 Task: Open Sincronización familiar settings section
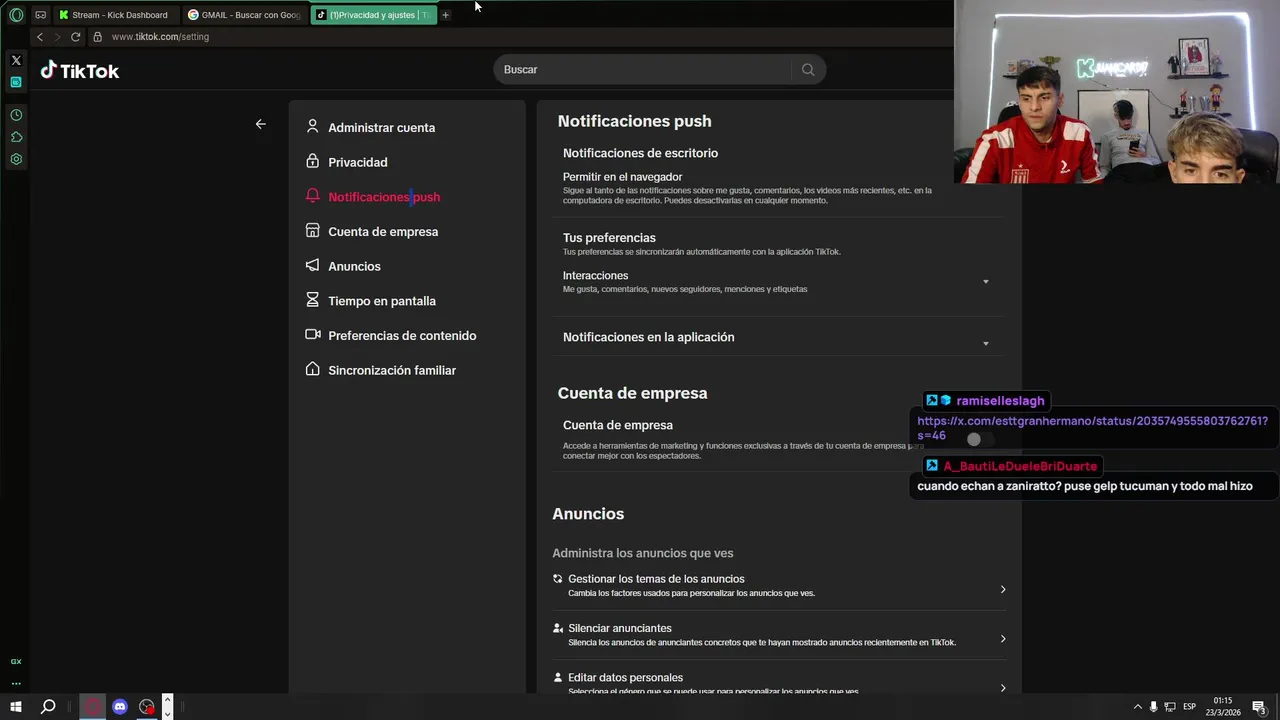tap(392, 370)
